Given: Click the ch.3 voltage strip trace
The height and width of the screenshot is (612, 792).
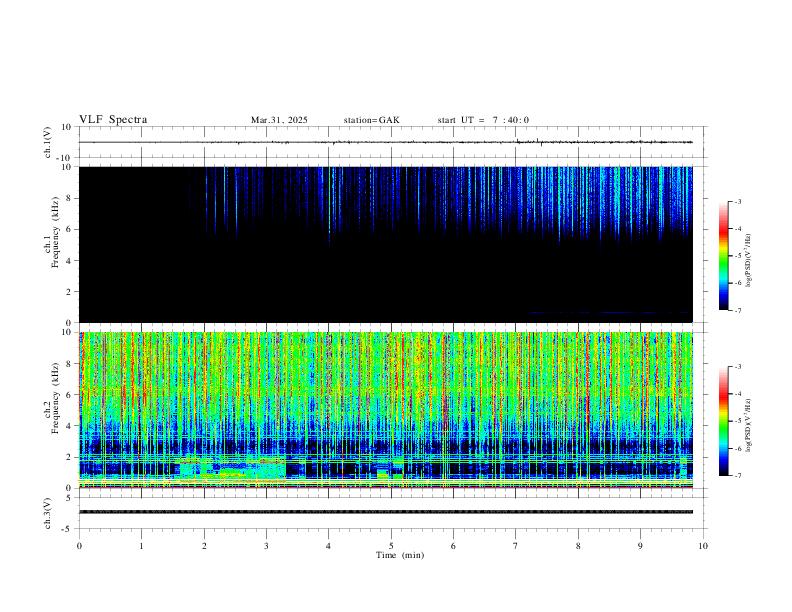Looking at the screenshot, I should [x=385, y=512].
